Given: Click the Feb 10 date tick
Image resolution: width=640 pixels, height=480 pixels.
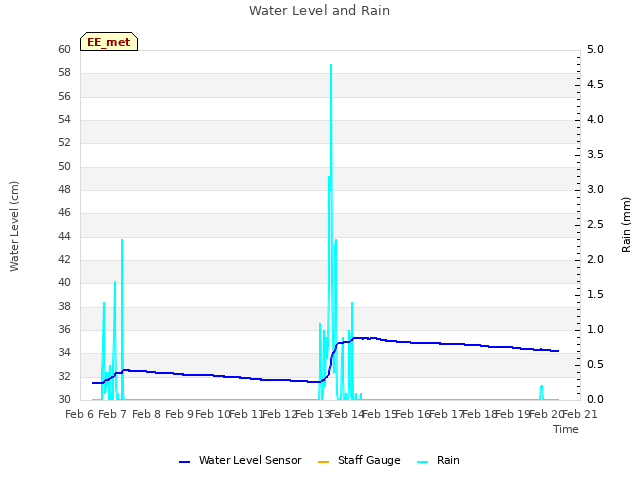Looking at the screenshot, I should pyautogui.click(x=213, y=414).
